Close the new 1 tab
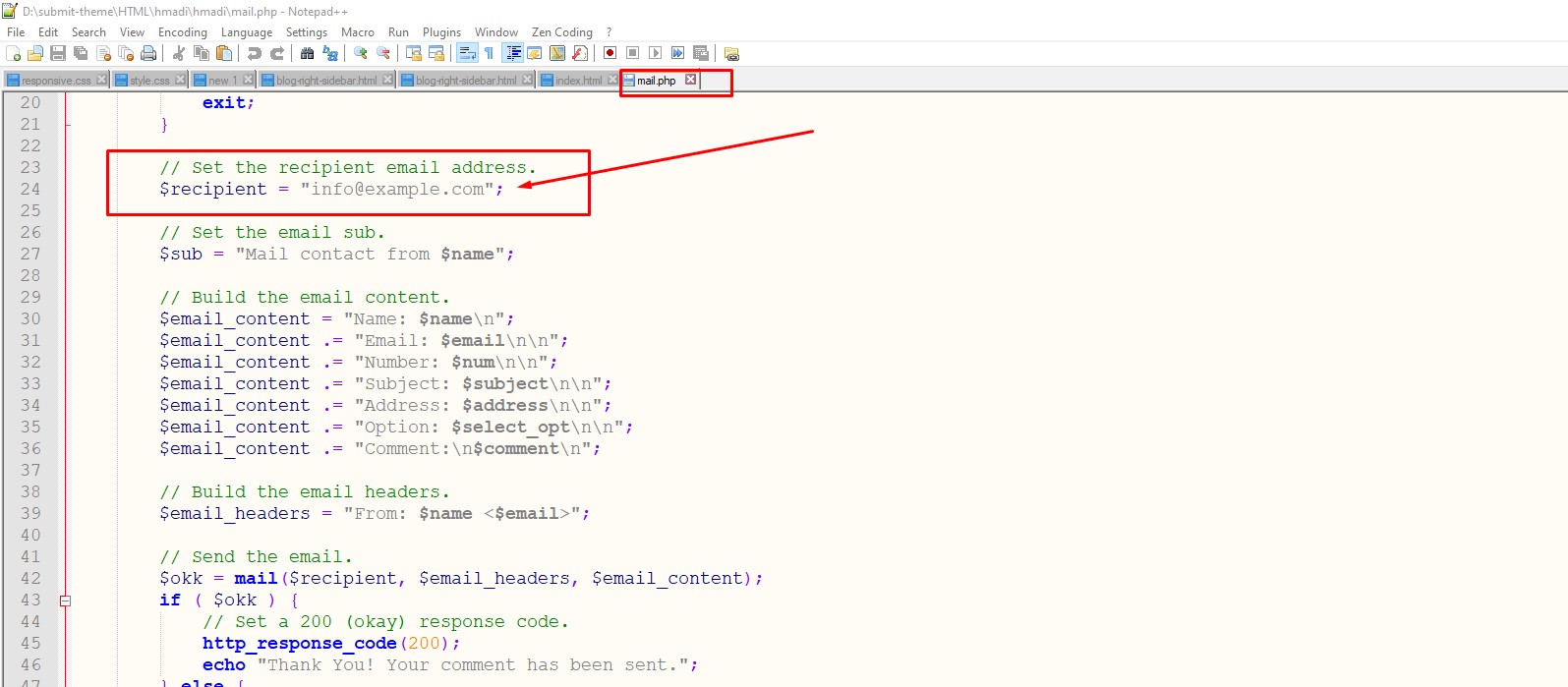 tap(248, 80)
